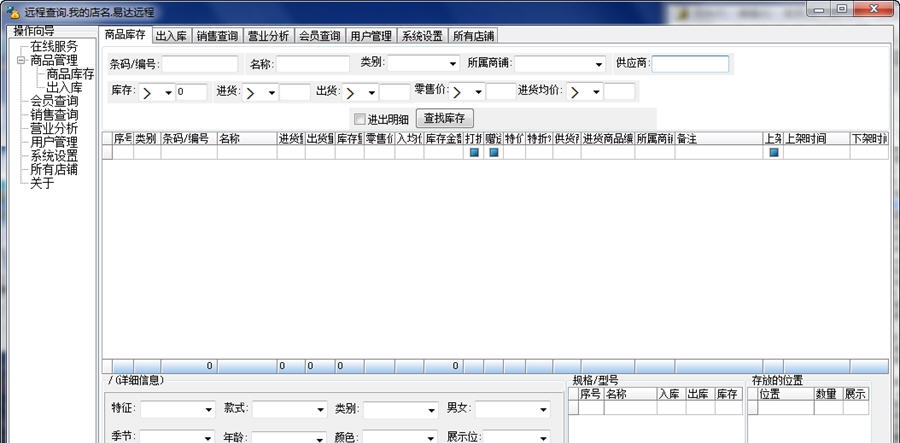Open the 所属商铺 dropdown
This screenshot has height=443, width=900.
[599, 64]
